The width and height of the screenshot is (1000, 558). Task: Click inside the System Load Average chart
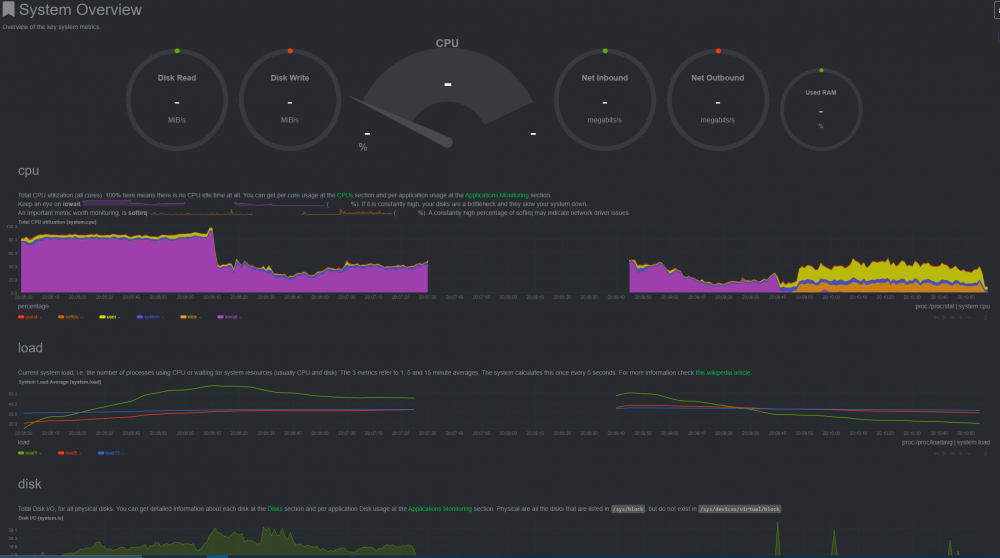click(504, 406)
